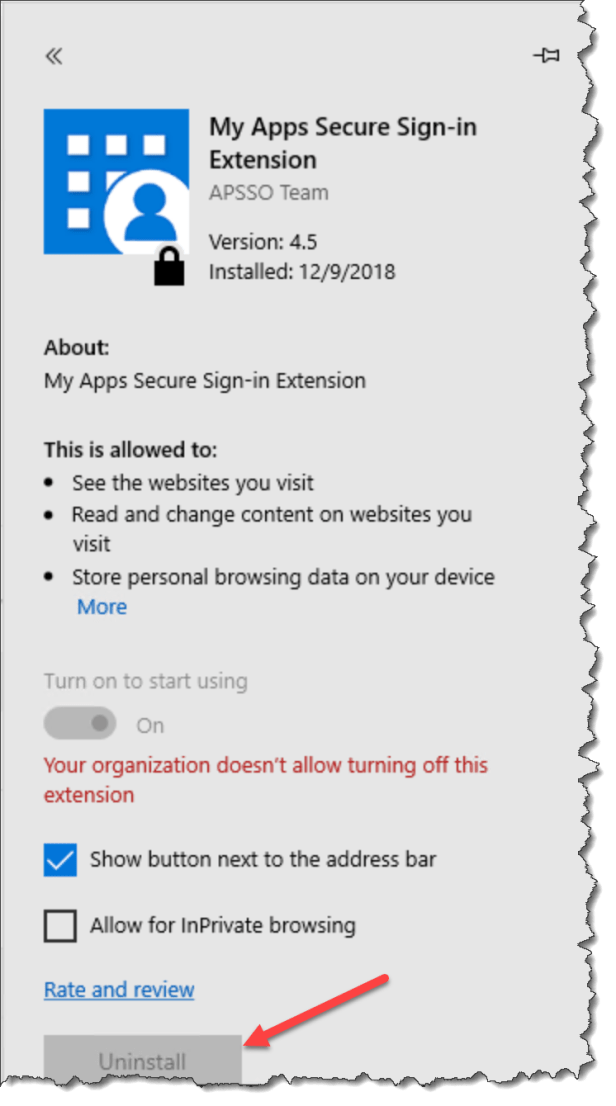Screen dimensions: 616x1106
Task: Click the lock badge on the extension icon
Action: (x=168, y=268)
